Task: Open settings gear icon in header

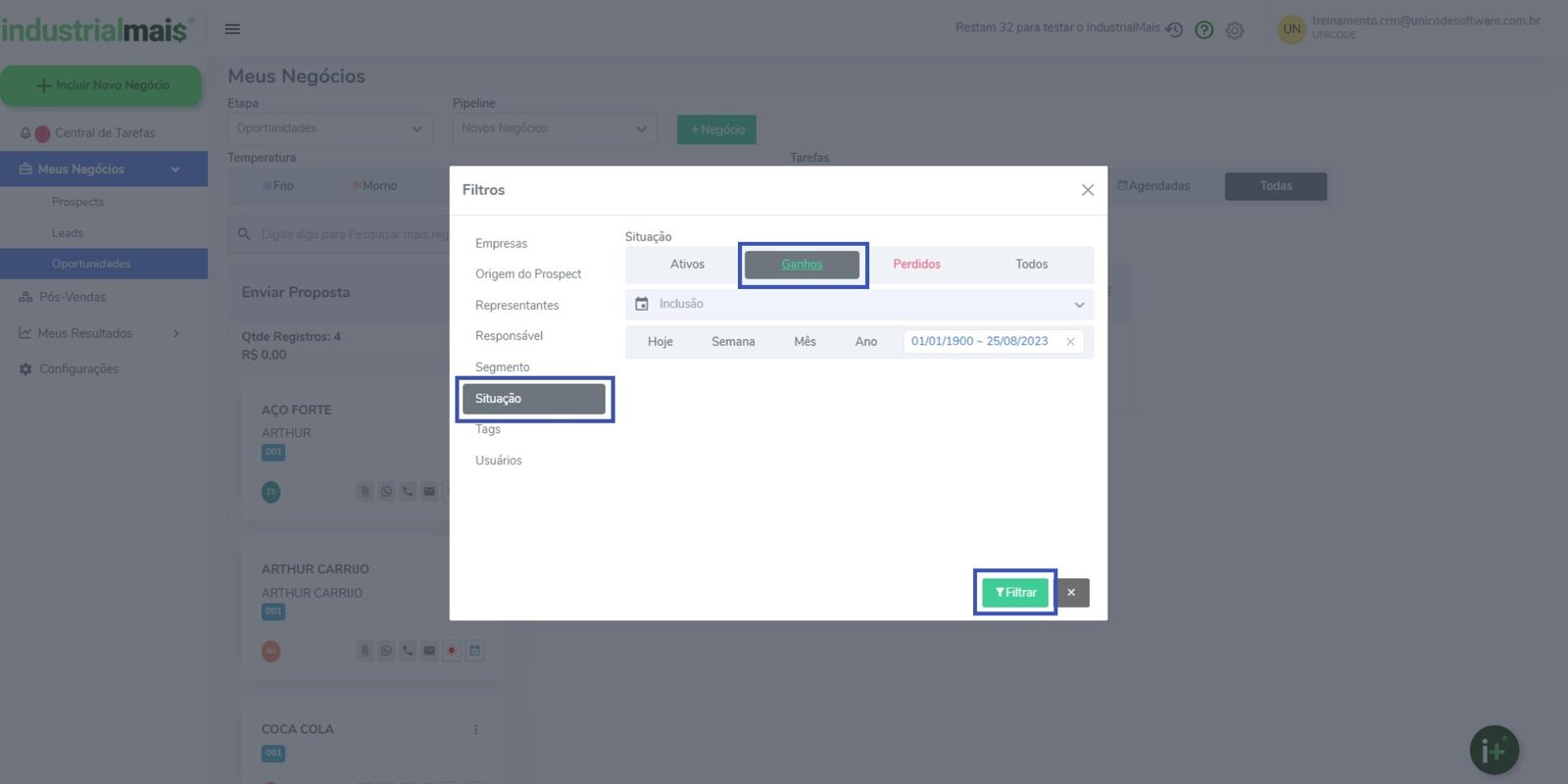Action: click(x=1235, y=30)
